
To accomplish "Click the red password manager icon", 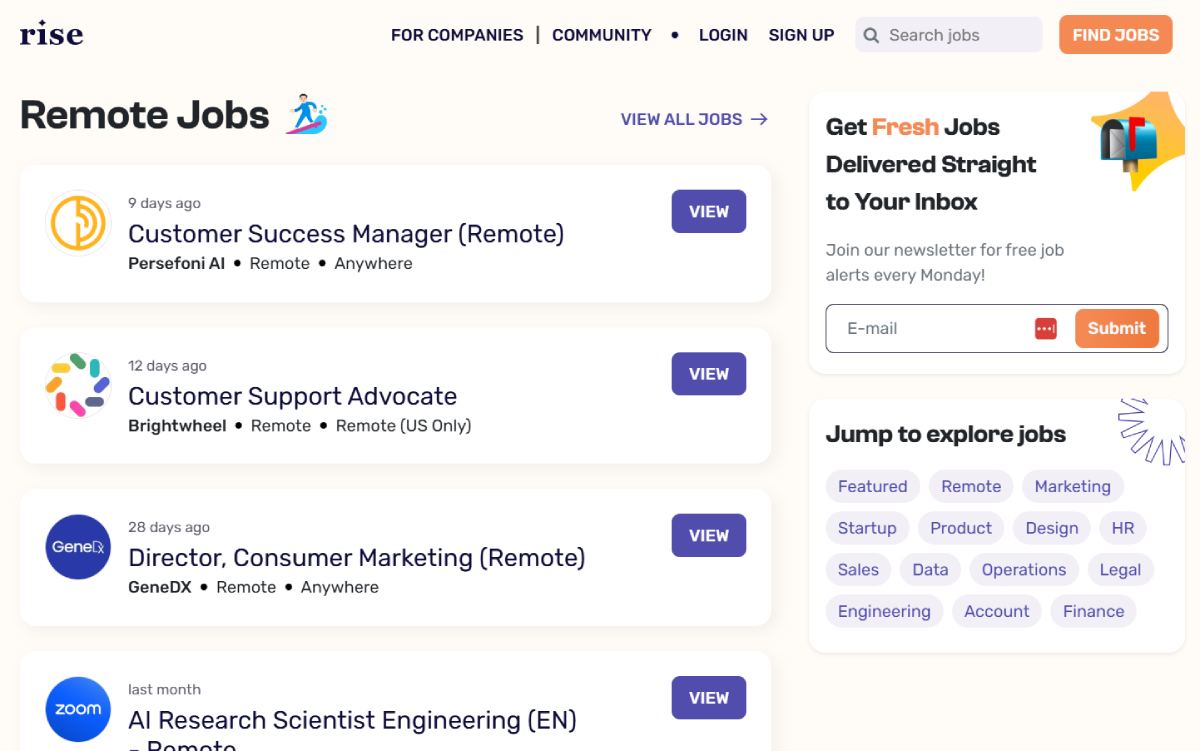I will coord(1046,328).
